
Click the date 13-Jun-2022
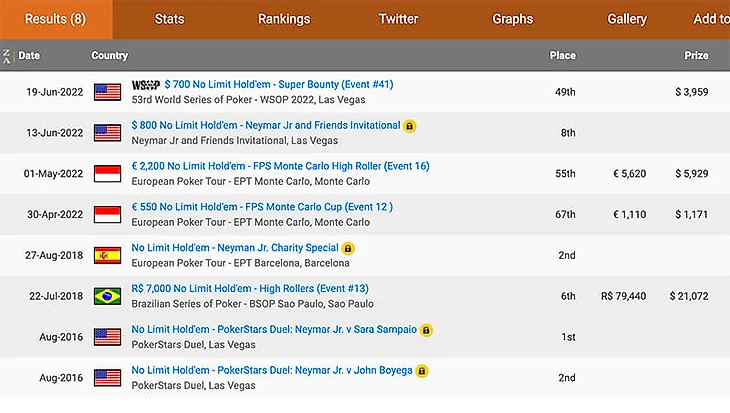point(54,133)
